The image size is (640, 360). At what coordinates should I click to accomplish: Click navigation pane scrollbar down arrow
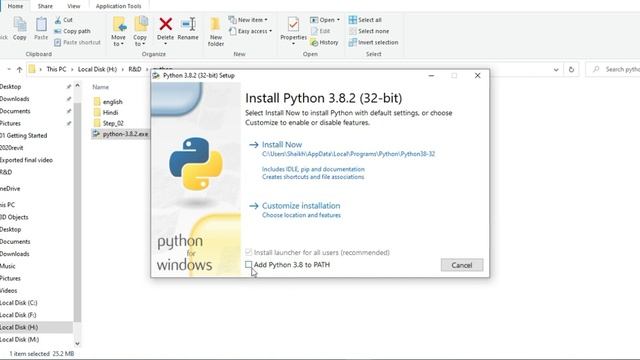(x=77, y=344)
